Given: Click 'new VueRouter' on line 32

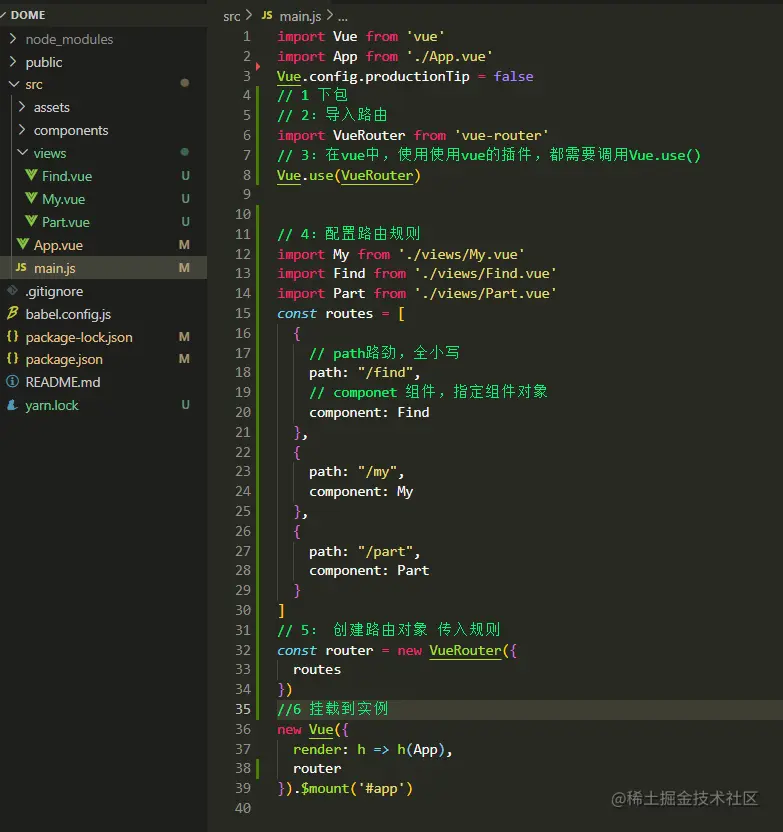Looking at the screenshot, I should (x=449, y=651).
